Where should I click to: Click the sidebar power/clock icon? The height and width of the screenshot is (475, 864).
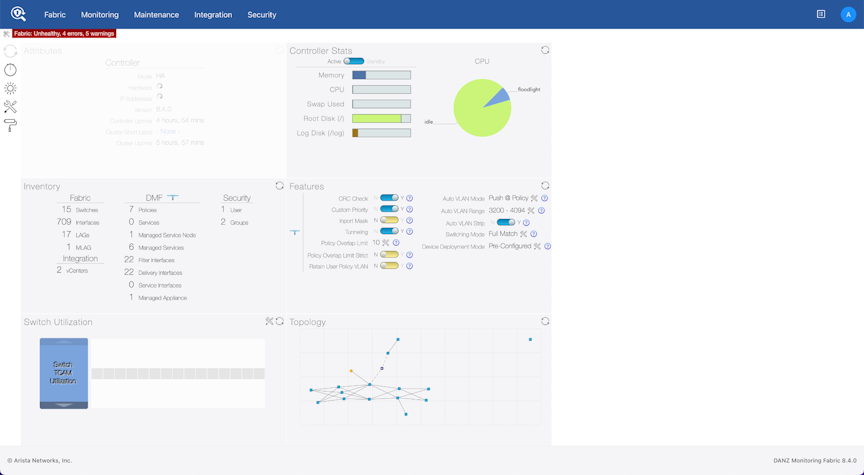[x=10, y=69]
